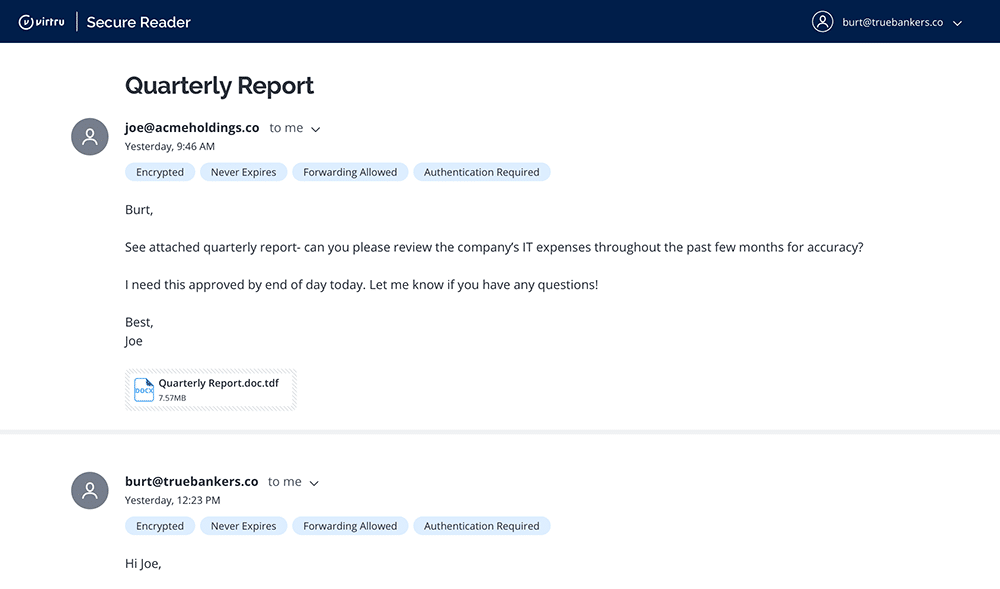Screen dimensions: 1000x589
Task: Select Never Expires tag on second message
Action: pyautogui.click(x=243, y=526)
